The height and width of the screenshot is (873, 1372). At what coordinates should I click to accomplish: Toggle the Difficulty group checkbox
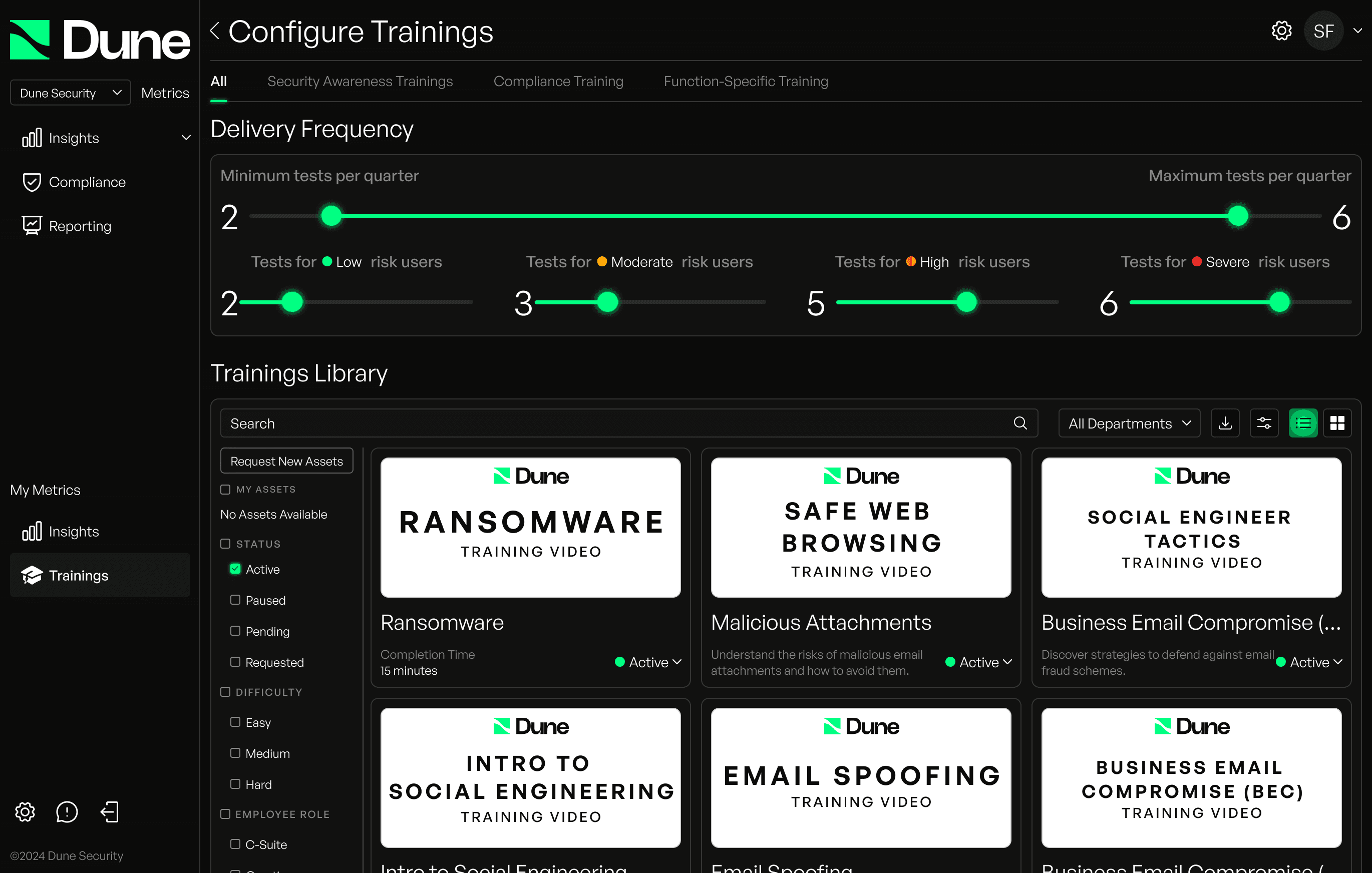[x=226, y=692]
